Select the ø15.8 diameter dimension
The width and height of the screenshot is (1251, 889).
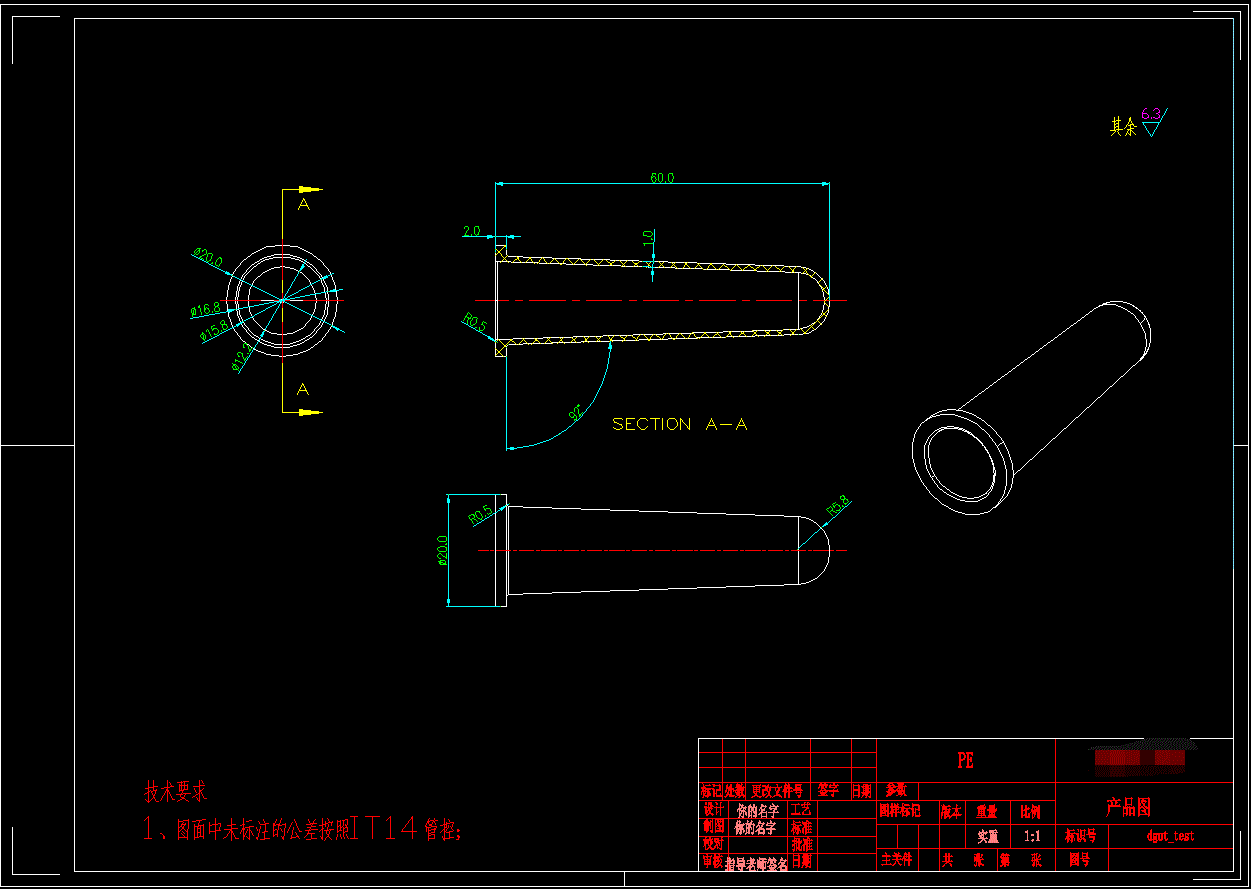tap(215, 331)
